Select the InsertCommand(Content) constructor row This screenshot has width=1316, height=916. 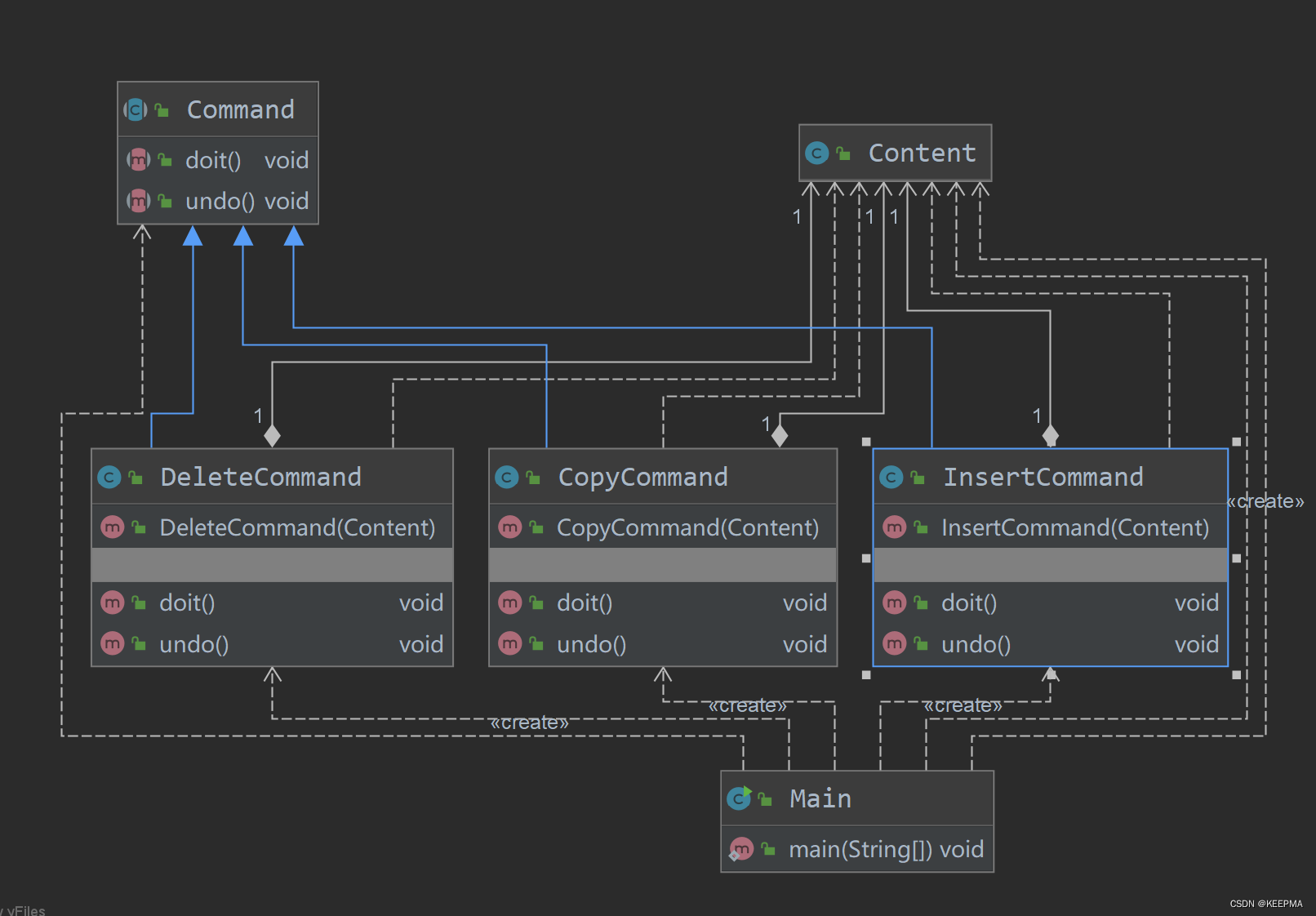tap(1051, 527)
